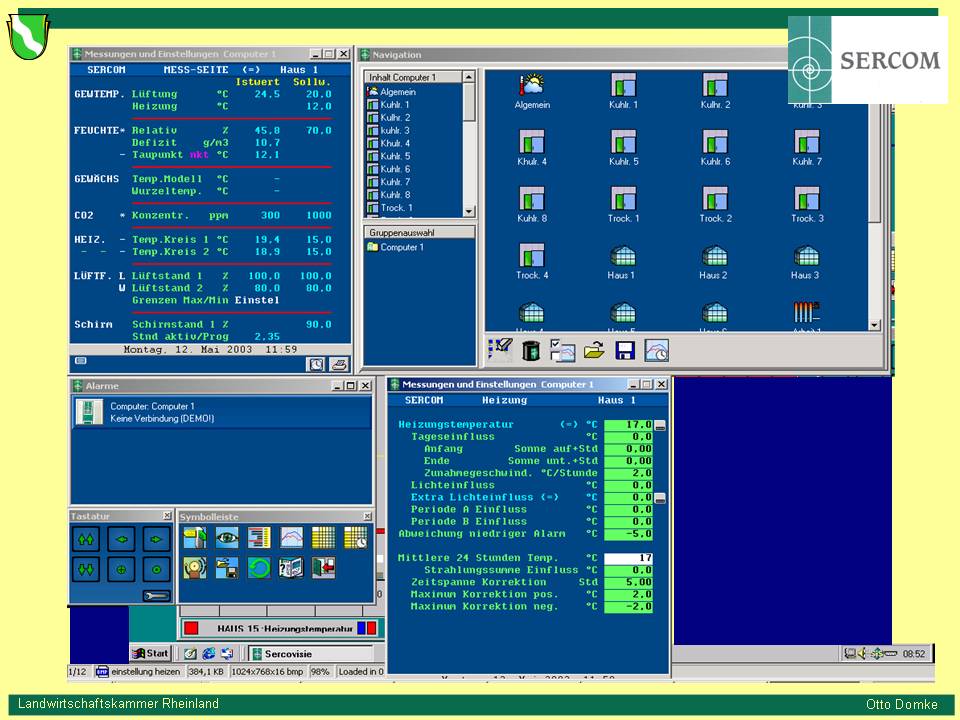Image resolution: width=960 pixels, height=720 pixels.
Task: Click the exit door icon in Symbolleiste
Action: pyautogui.click(x=323, y=568)
